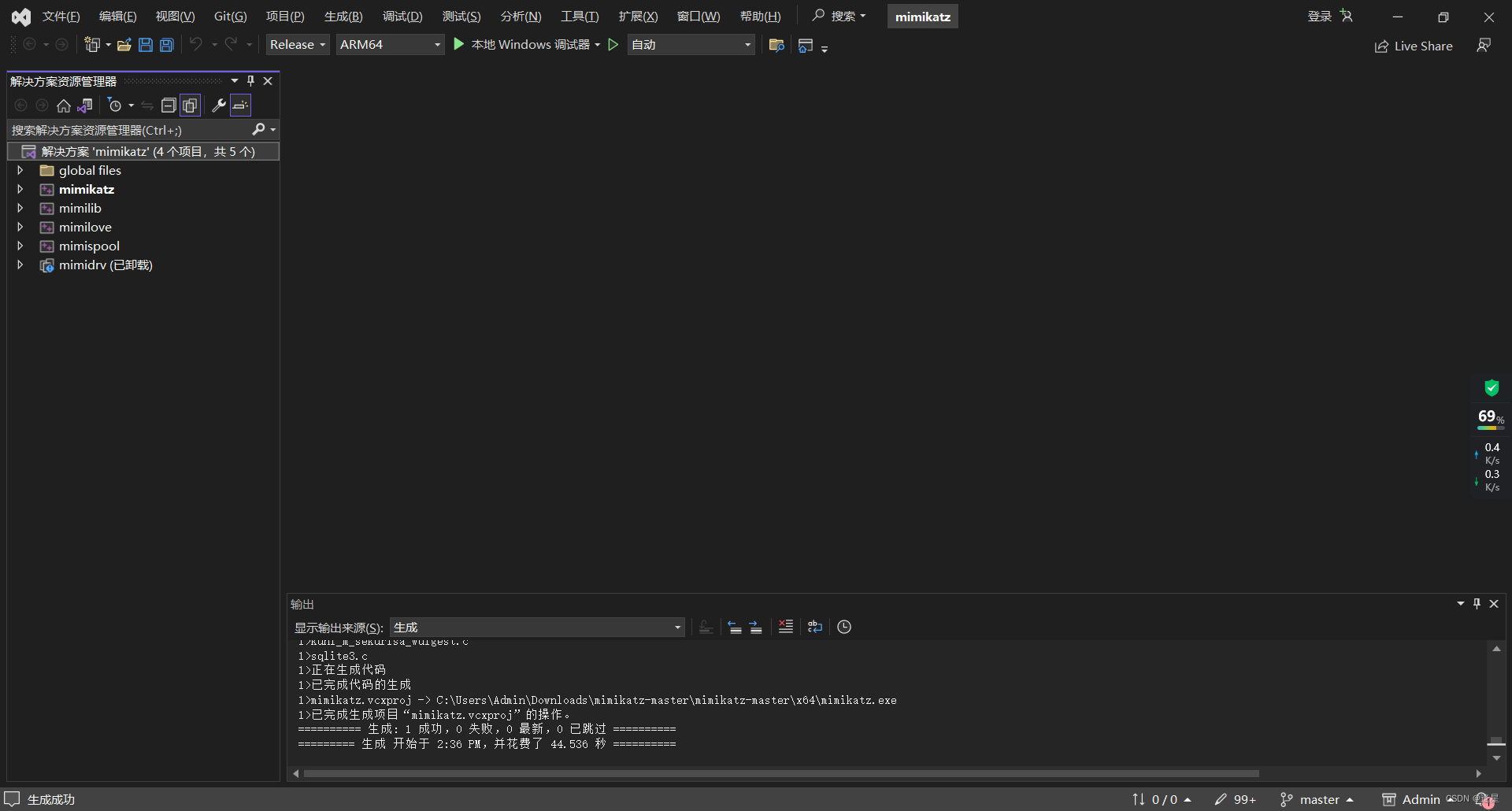Expand the mimilib project node
Screen dimensions: 1512x811
(20, 208)
